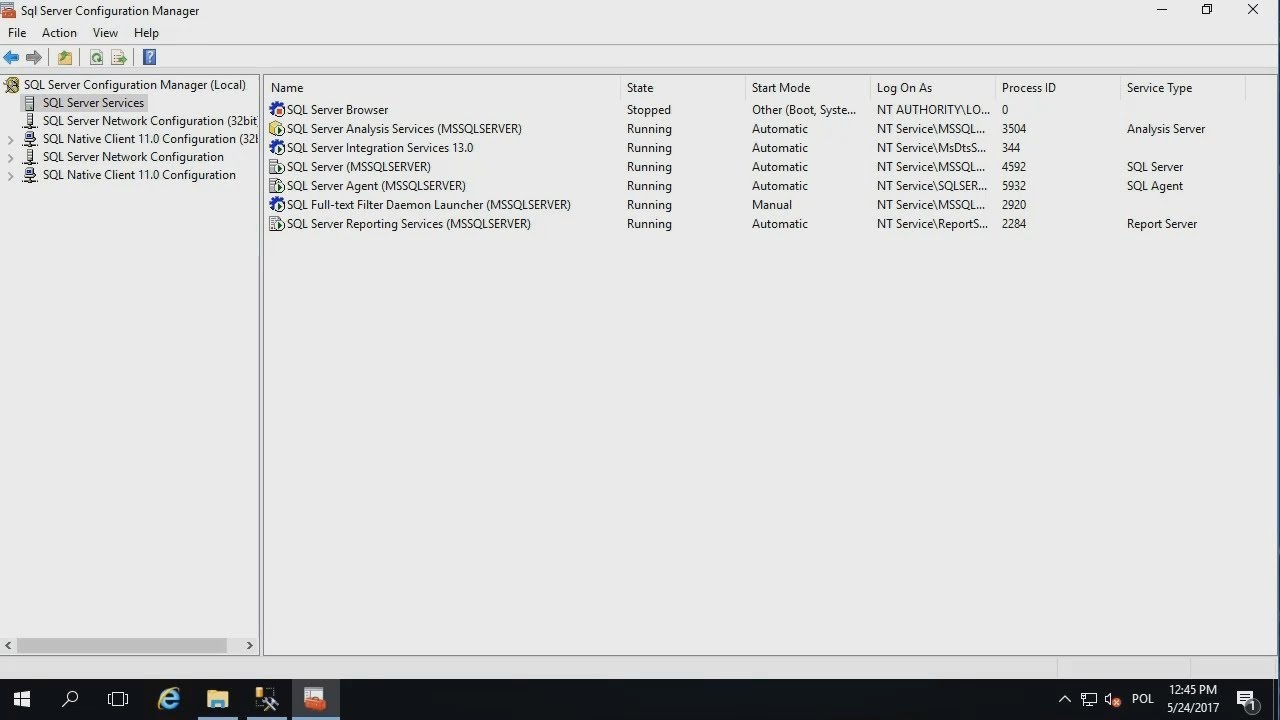Sort by the Process ID column header
Screen dimensions: 1280x720
click(1058, 88)
